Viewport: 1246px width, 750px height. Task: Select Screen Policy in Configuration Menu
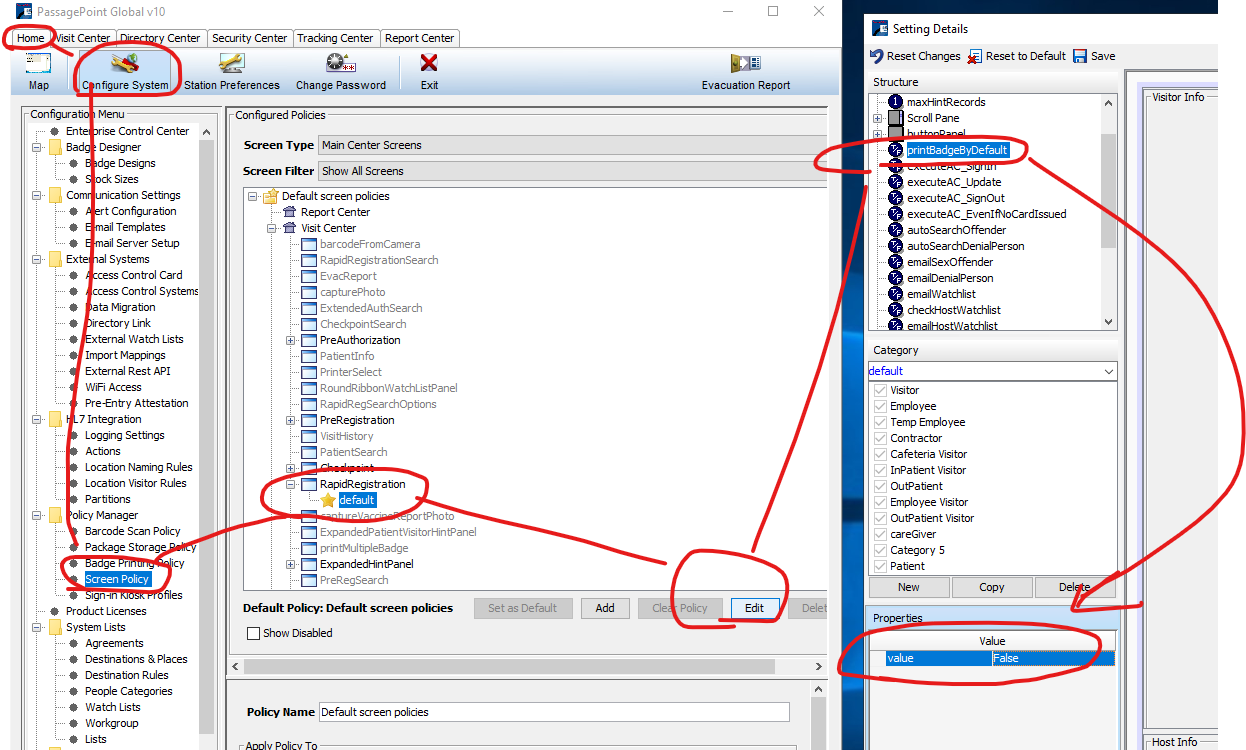coord(117,579)
